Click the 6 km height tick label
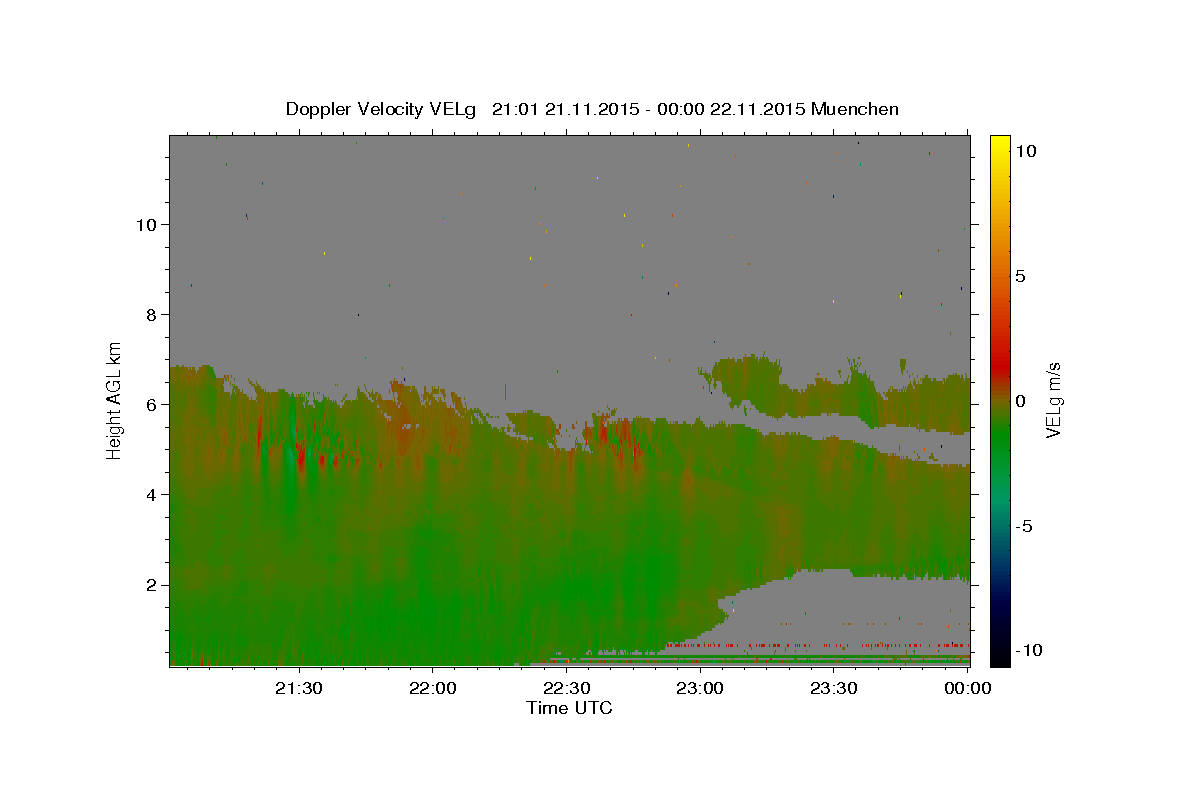 coord(151,404)
